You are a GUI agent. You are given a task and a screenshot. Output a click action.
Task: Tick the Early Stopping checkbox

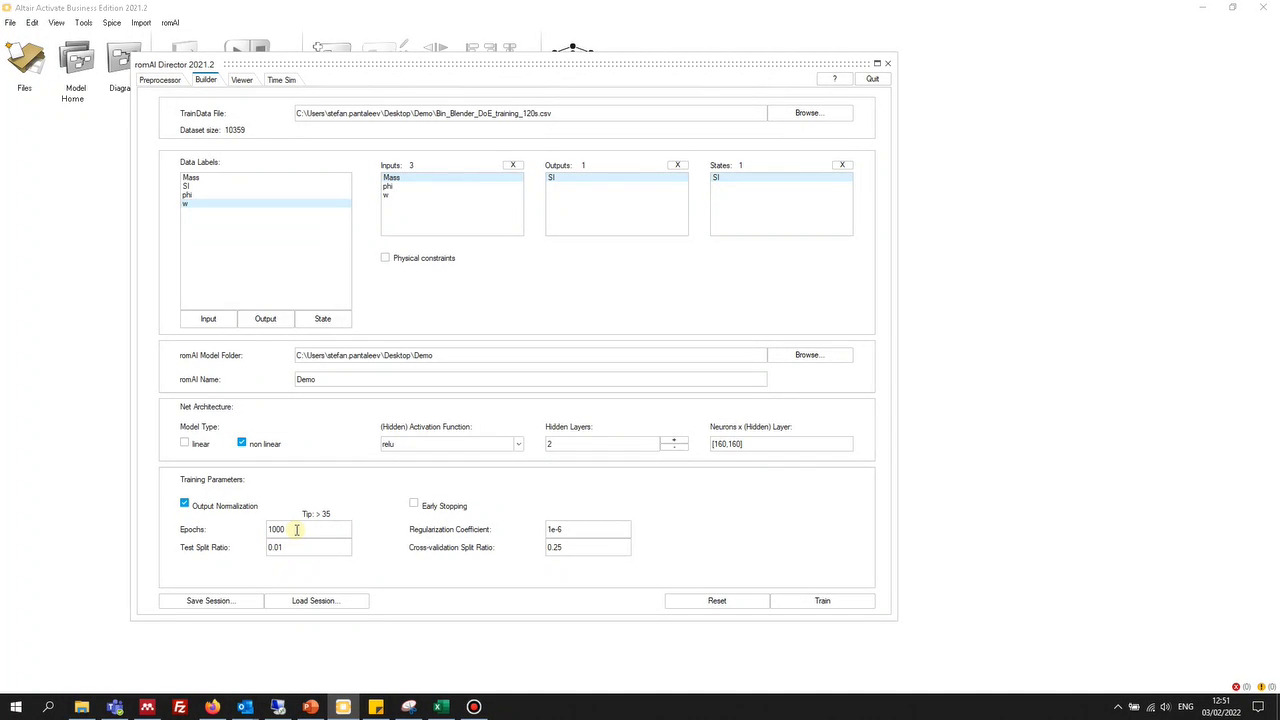pos(414,503)
